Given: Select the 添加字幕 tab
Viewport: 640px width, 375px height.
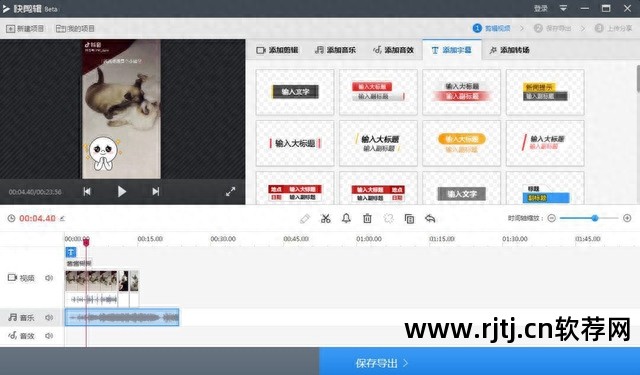Looking at the screenshot, I should pos(451,50).
